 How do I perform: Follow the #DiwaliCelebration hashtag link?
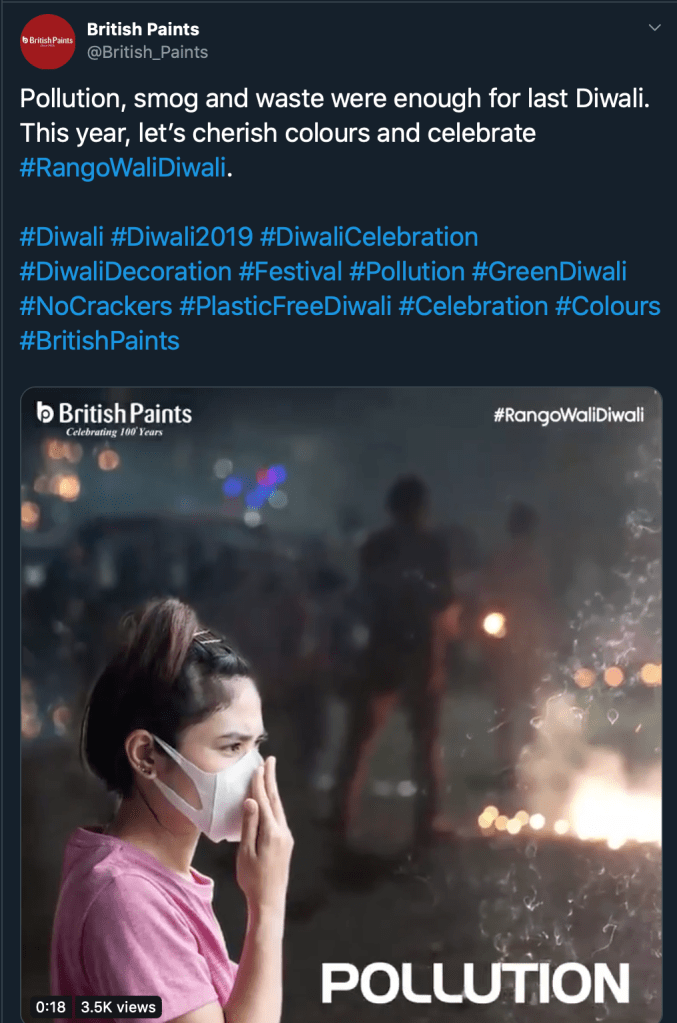click(368, 237)
